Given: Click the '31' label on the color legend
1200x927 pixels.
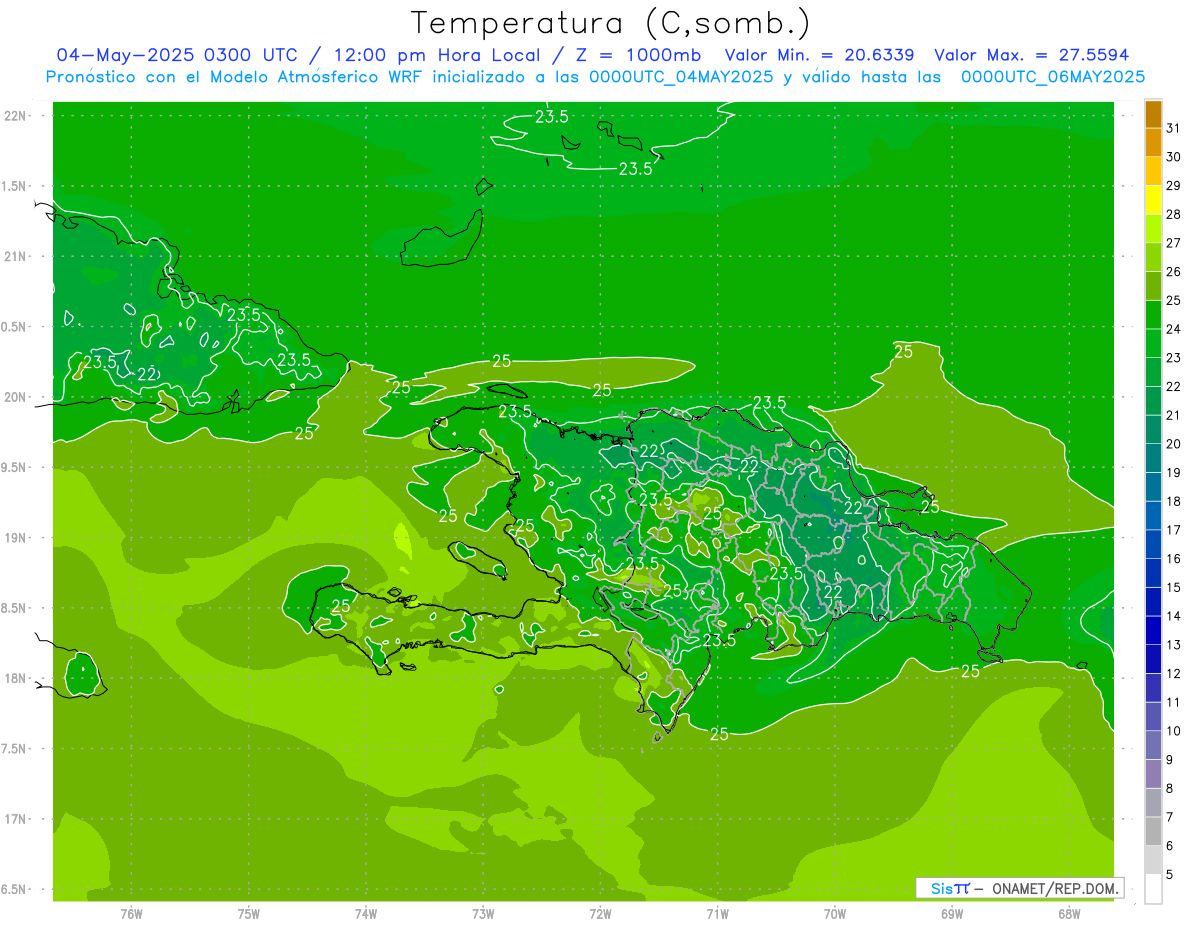Looking at the screenshot, I should click(1173, 128).
